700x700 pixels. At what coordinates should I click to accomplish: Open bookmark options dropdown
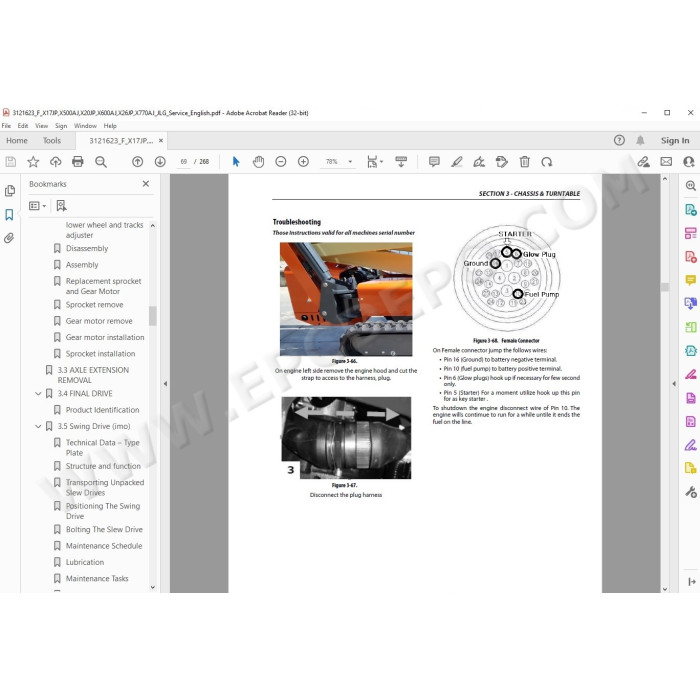coord(38,206)
